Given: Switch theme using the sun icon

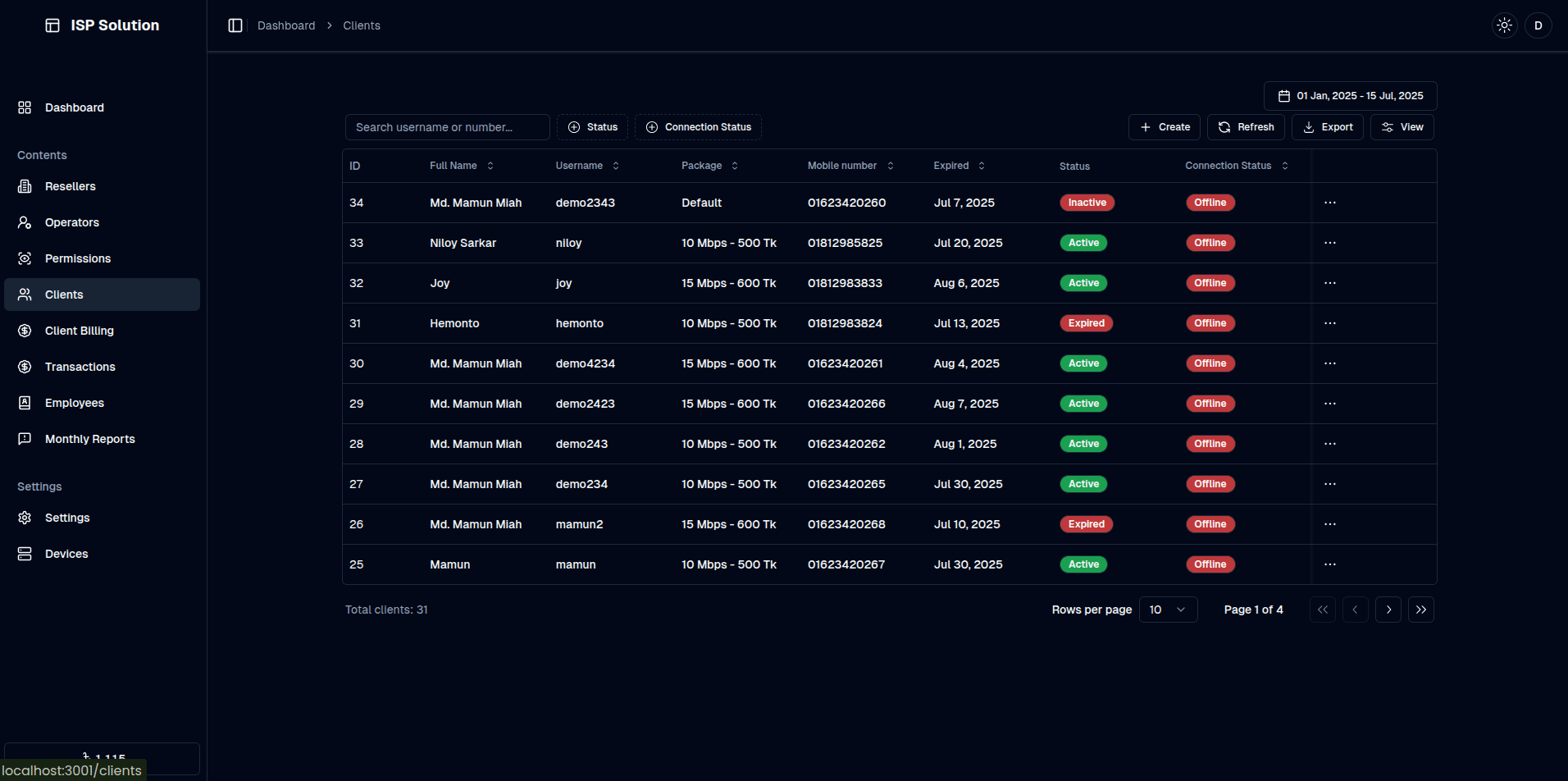Looking at the screenshot, I should pyautogui.click(x=1504, y=25).
